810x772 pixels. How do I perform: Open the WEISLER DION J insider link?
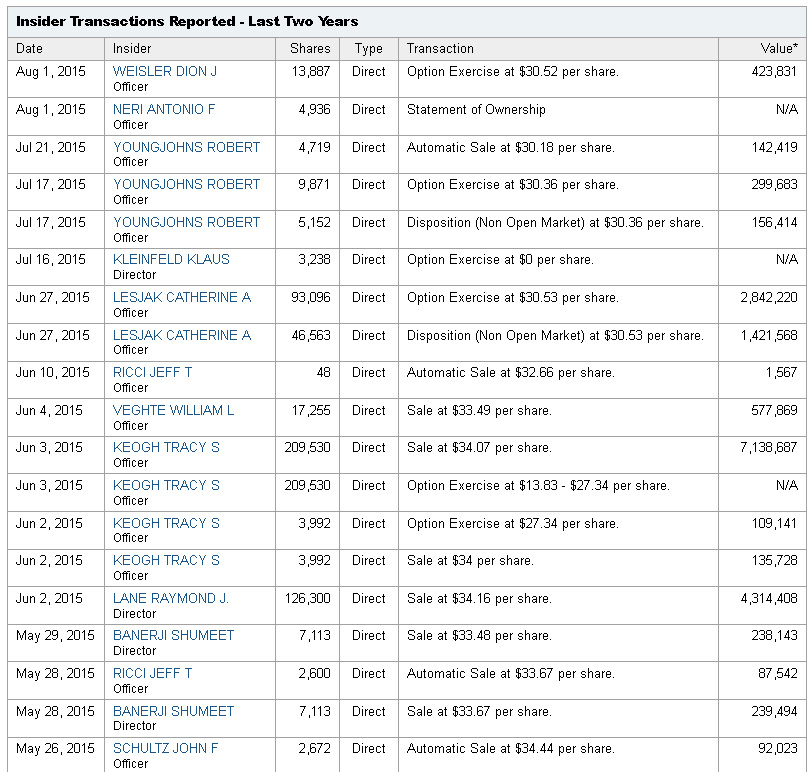[x=164, y=72]
